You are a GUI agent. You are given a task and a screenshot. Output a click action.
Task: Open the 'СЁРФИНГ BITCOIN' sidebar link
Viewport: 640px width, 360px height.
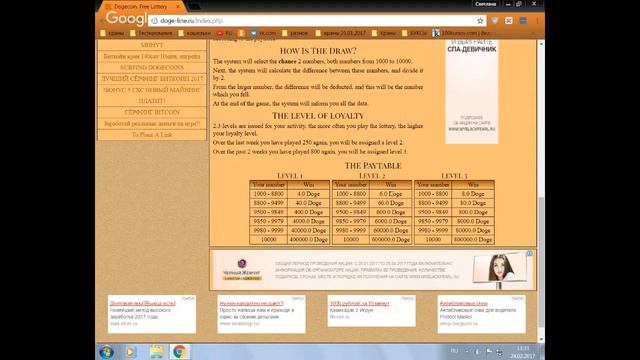point(152,112)
